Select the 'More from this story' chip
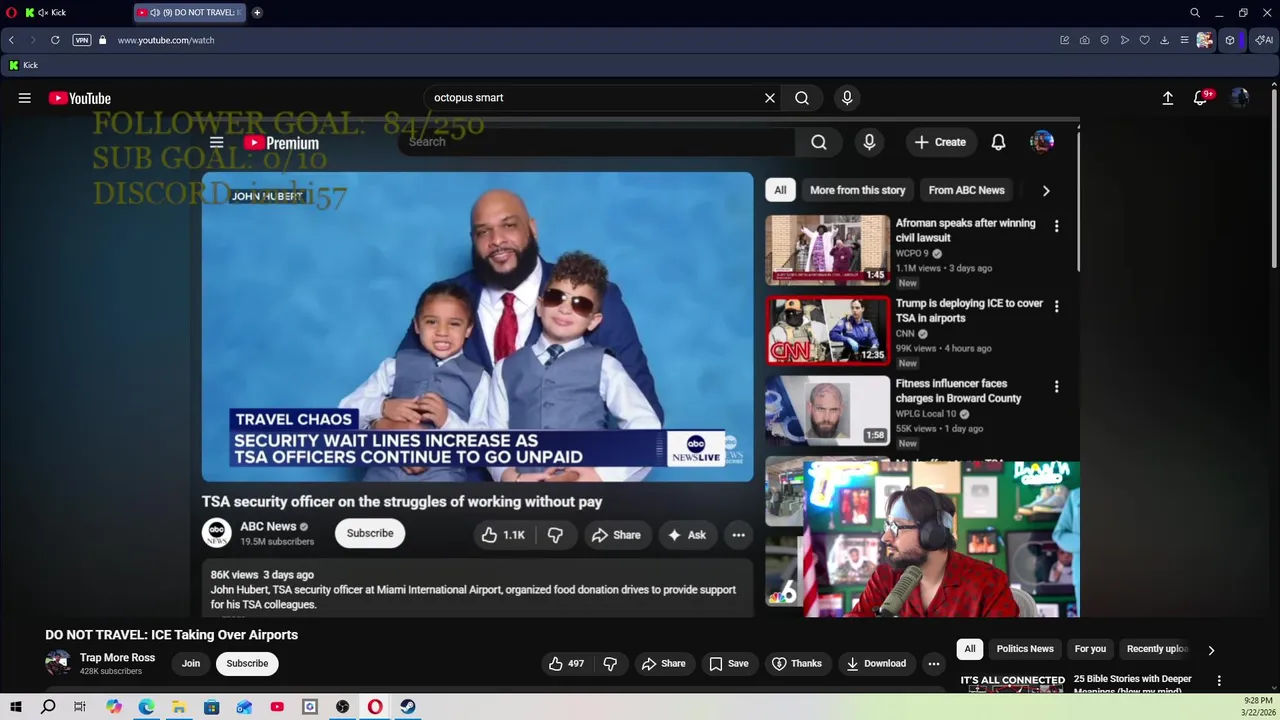This screenshot has height=720, width=1280. tap(857, 190)
